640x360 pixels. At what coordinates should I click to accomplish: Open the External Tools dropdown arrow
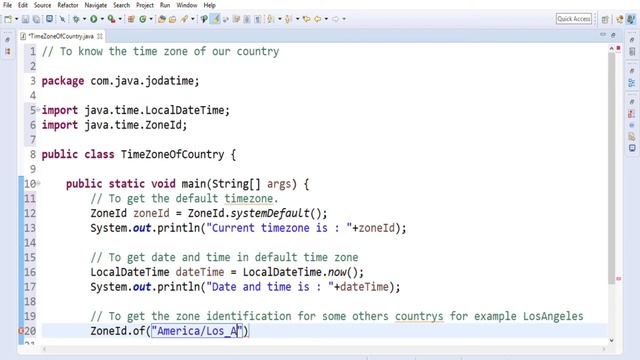click(120, 19)
